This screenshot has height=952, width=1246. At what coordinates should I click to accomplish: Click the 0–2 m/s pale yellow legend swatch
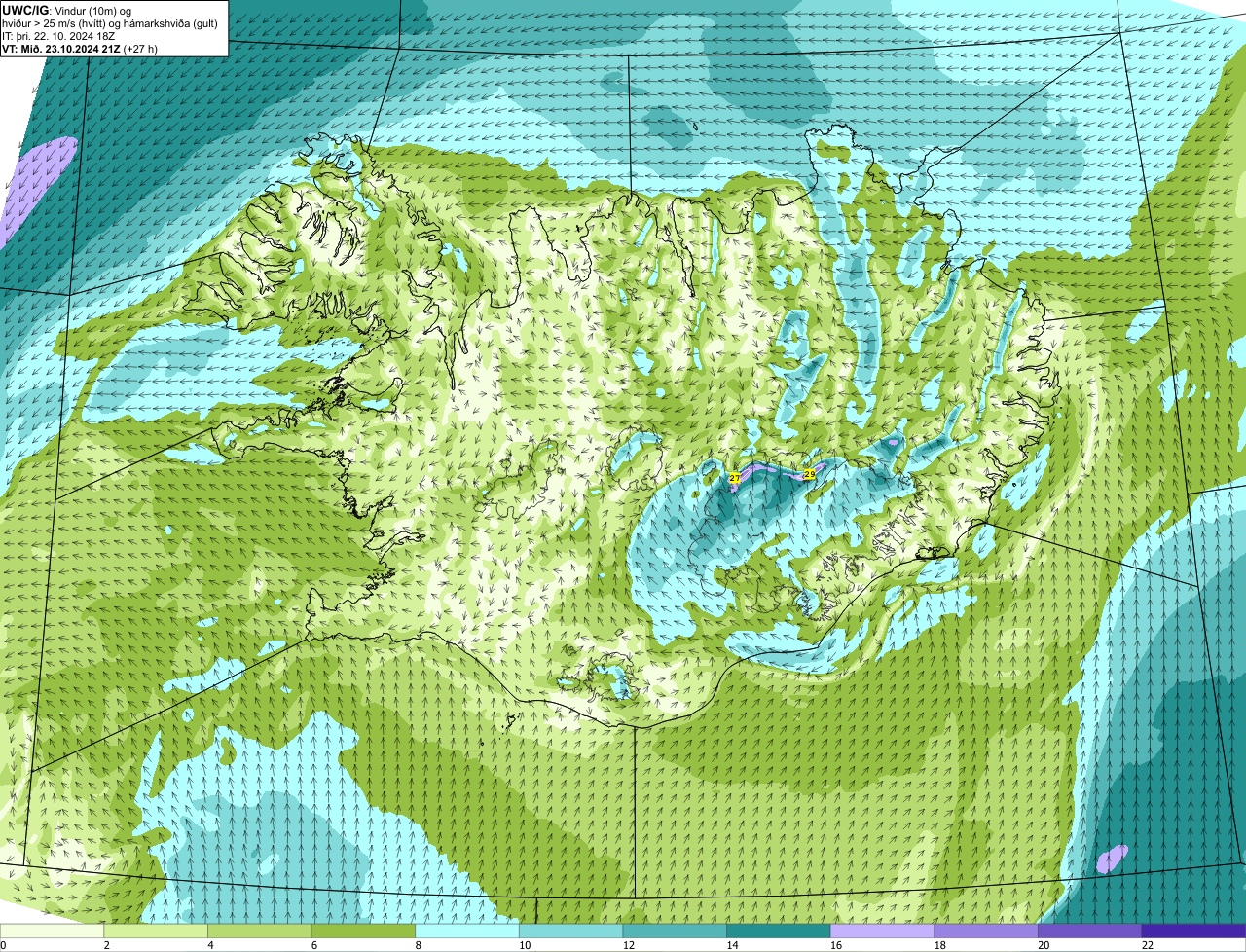[52, 931]
